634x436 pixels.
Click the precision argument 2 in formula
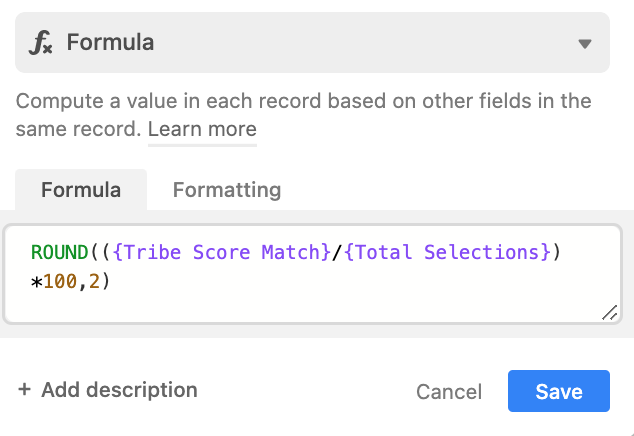(94, 281)
